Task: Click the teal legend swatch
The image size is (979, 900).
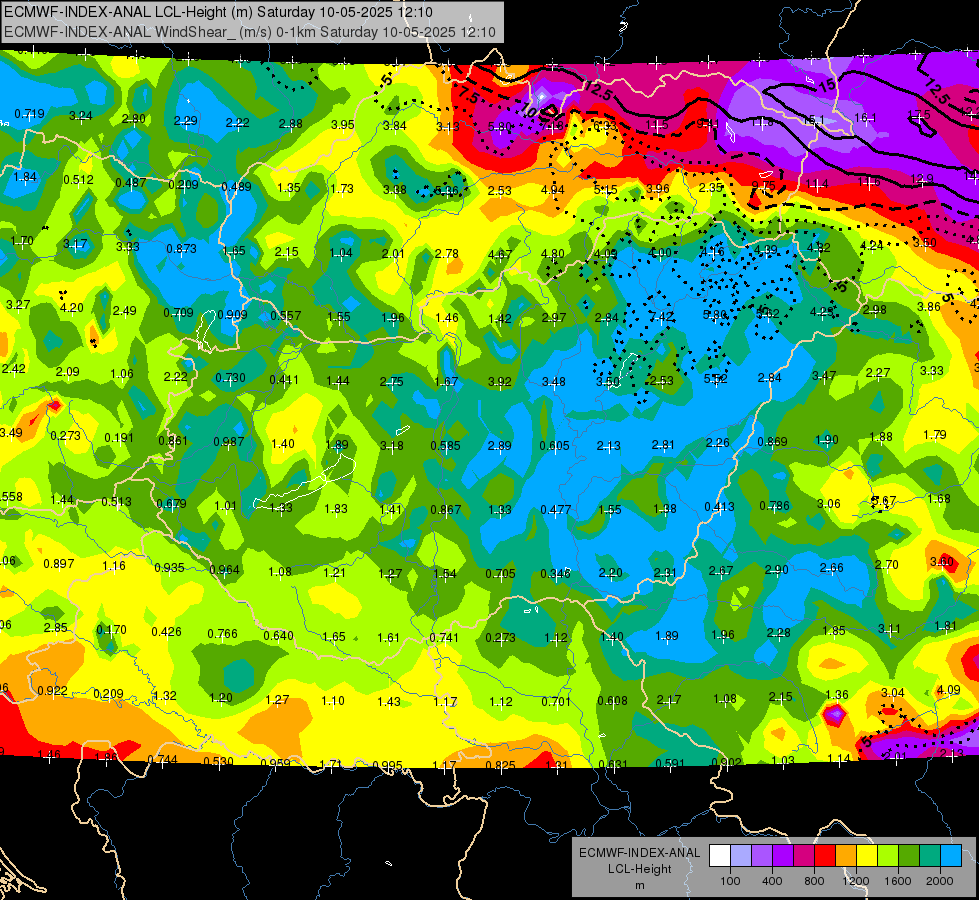Action: pyautogui.click(x=930, y=856)
